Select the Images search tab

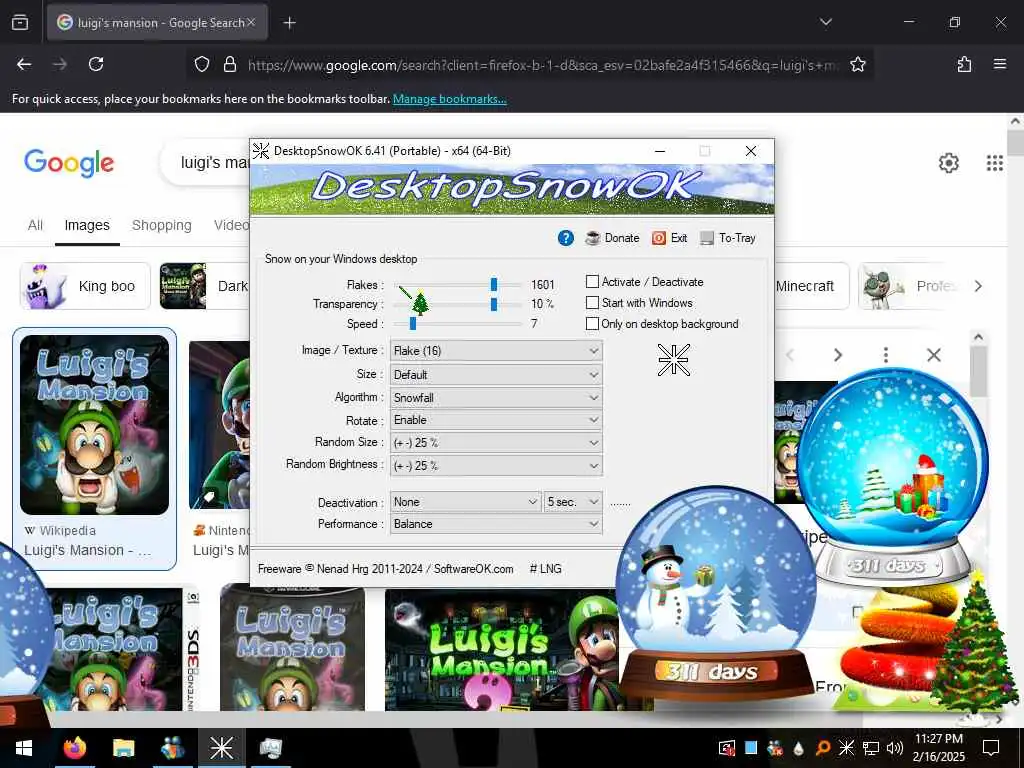point(87,225)
